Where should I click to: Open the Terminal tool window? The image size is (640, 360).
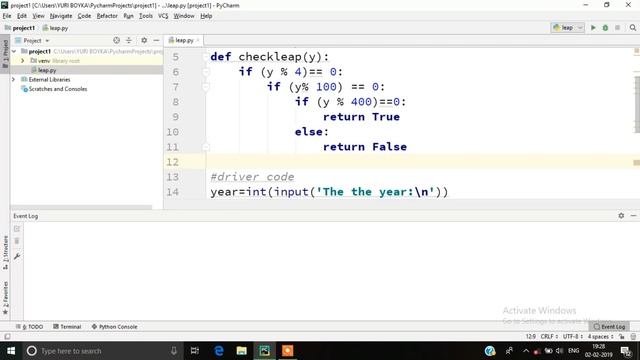click(67, 327)
